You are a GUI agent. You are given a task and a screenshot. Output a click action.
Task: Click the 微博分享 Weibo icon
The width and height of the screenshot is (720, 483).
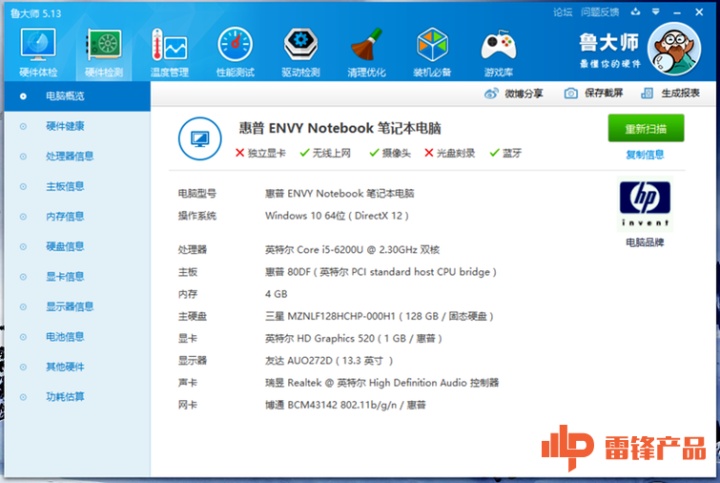491,94
